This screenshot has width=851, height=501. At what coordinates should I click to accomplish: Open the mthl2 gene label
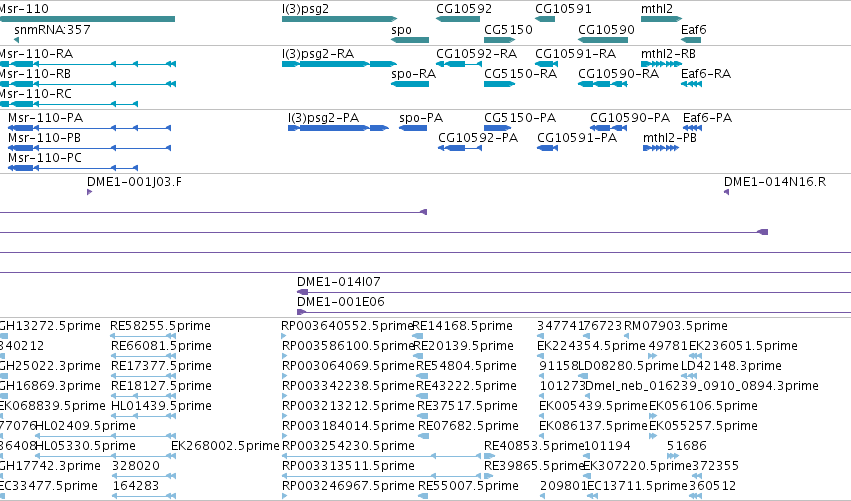point(657,9)
